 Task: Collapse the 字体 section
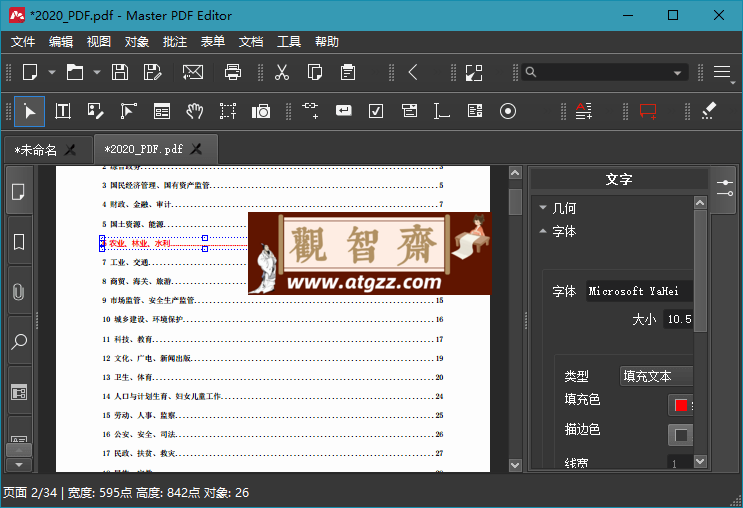click(x=558, y=231)
